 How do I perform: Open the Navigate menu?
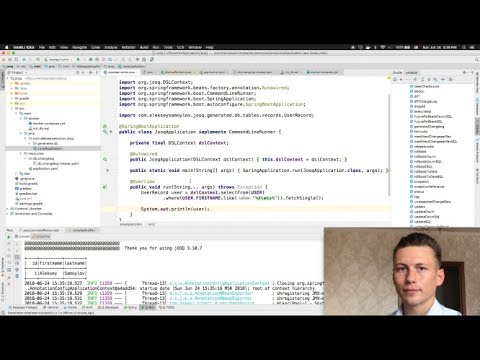79,47
